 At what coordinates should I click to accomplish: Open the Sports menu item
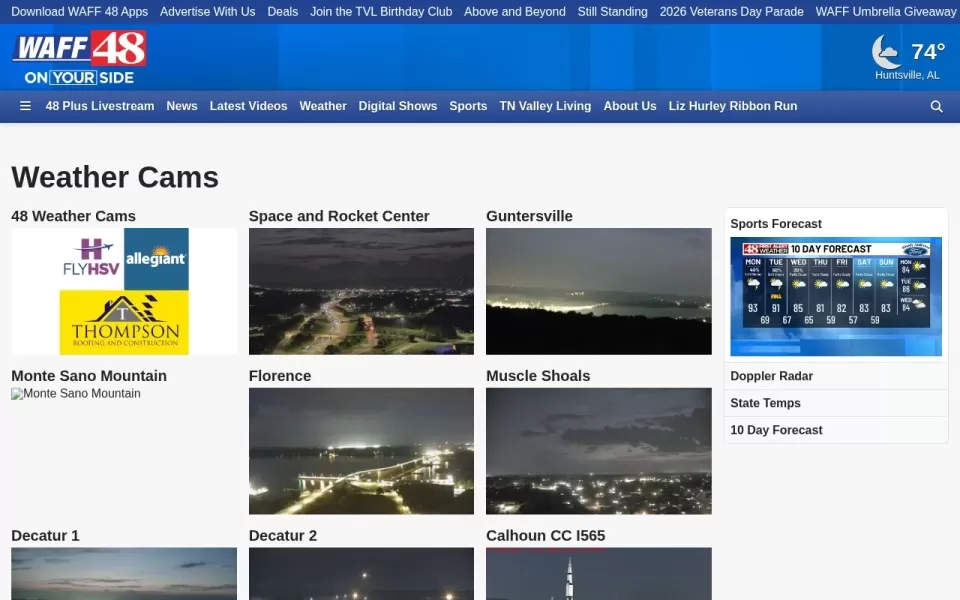[x=468, y=106]
